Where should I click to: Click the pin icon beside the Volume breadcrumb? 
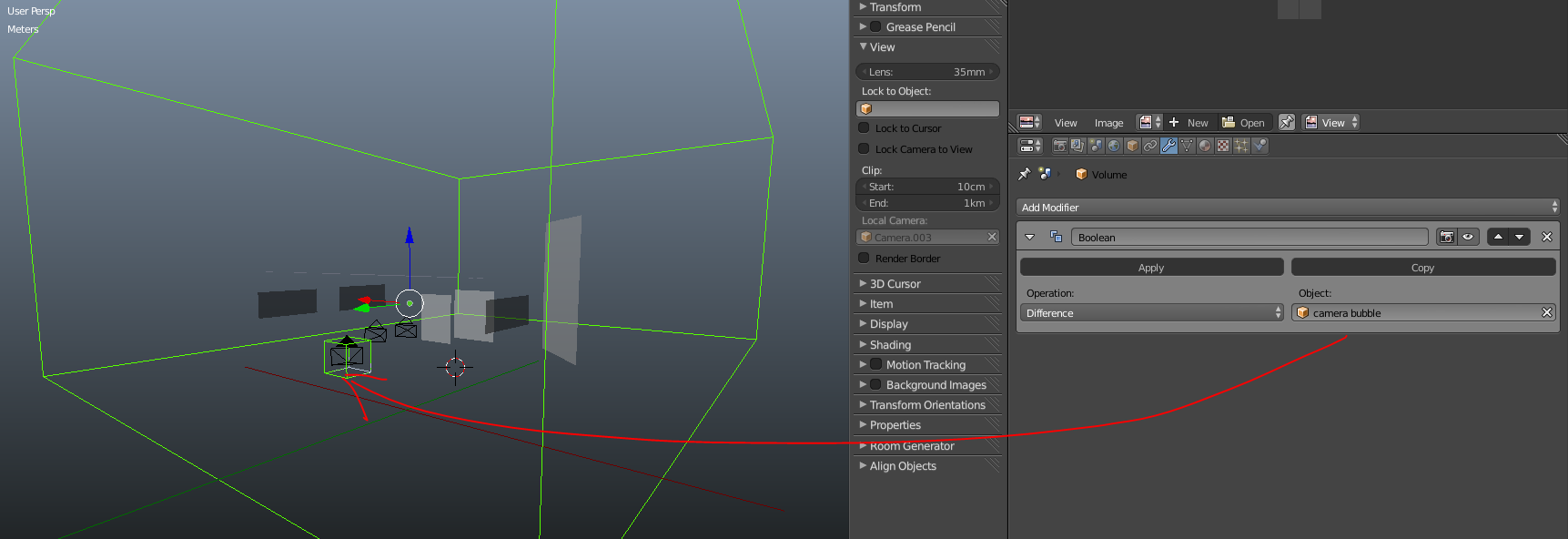click(1024, 174)
